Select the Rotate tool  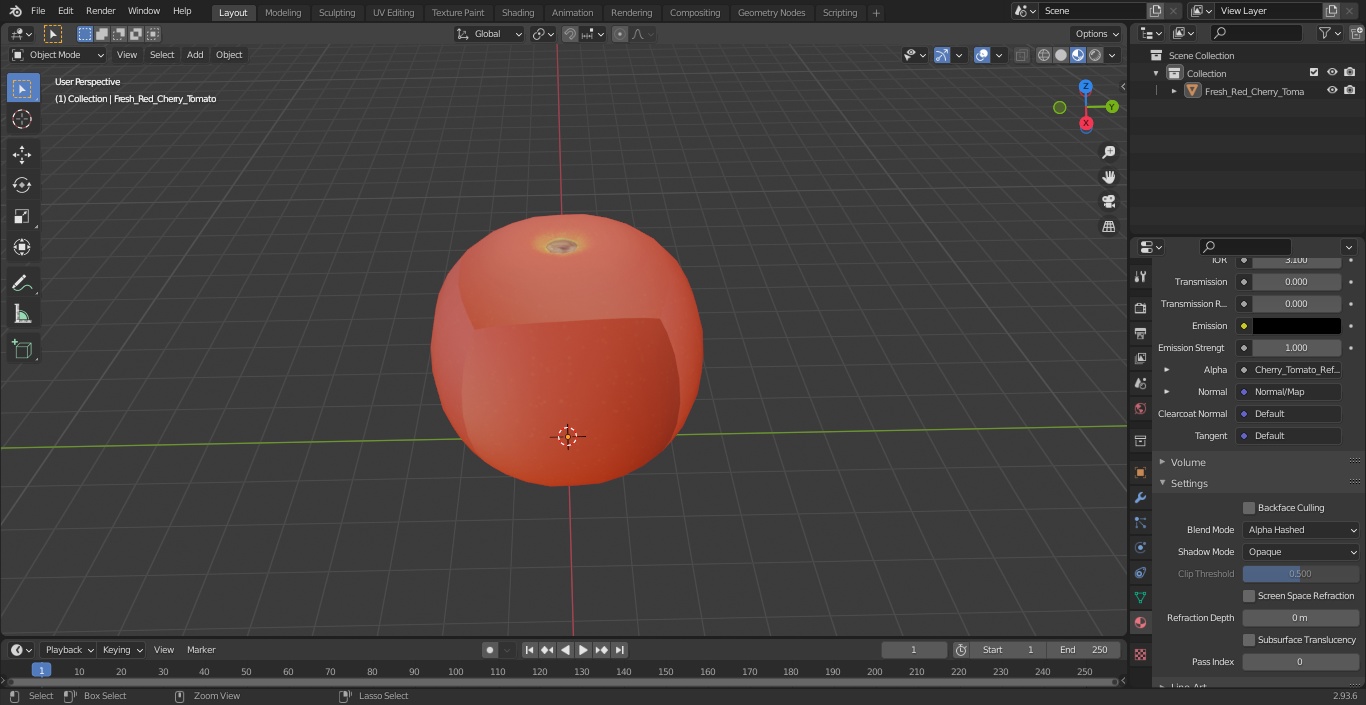click(22, 185)
